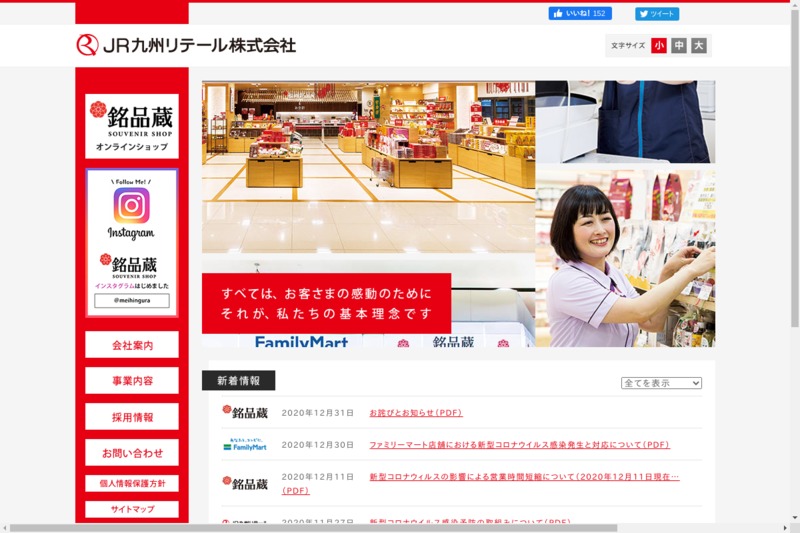
Task: Open the 銘品蔵 online shop banner
Action: pos(132,126)
